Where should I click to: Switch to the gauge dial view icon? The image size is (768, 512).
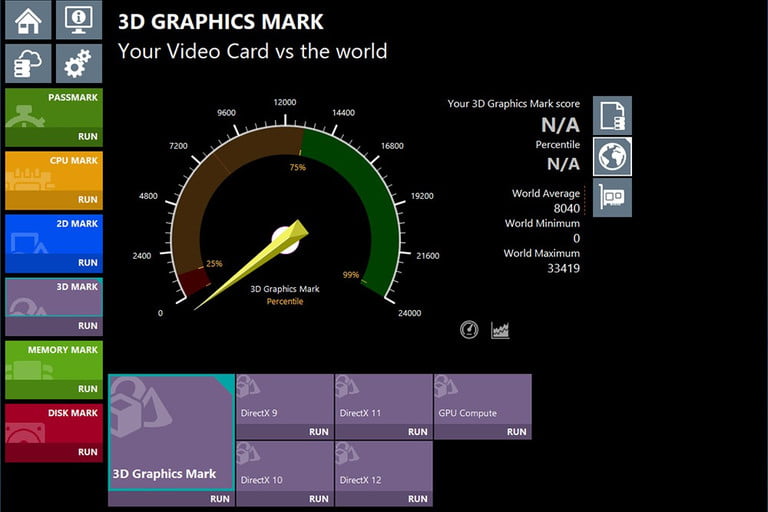click(x=469, y=330)
